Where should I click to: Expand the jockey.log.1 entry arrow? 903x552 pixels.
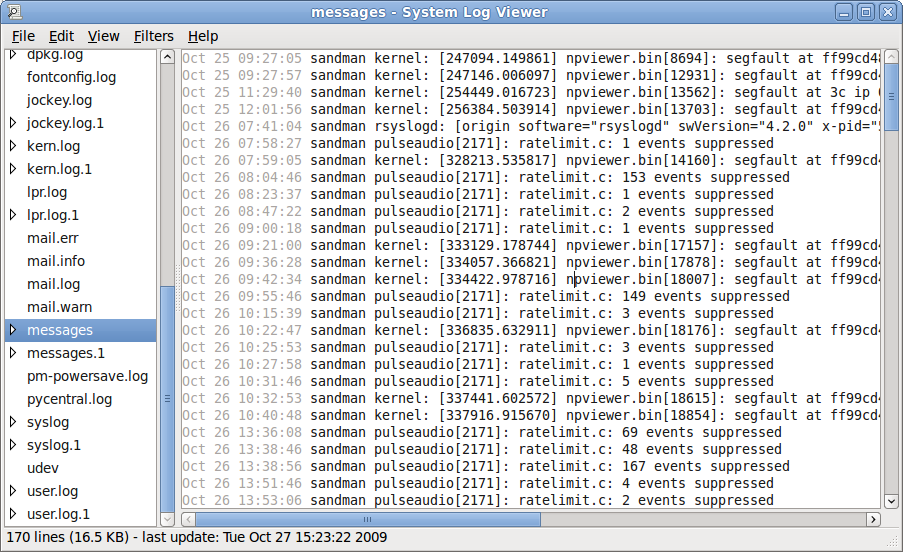tap(13, 123)
